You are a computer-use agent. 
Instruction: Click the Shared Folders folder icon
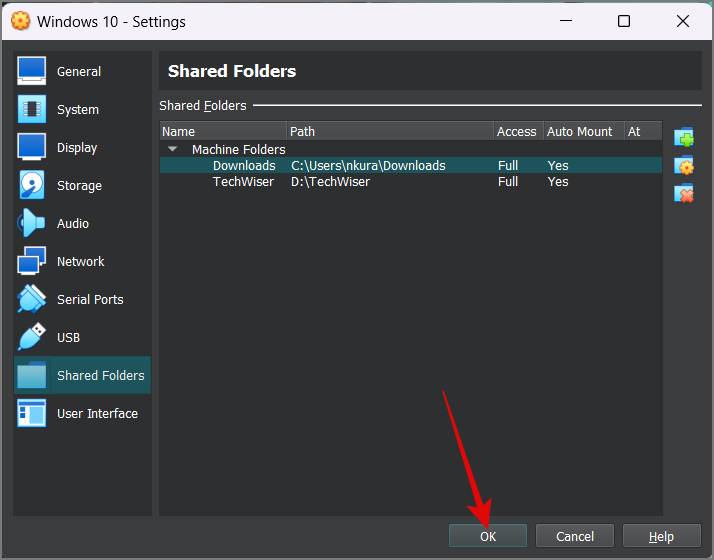pos(31,375)
